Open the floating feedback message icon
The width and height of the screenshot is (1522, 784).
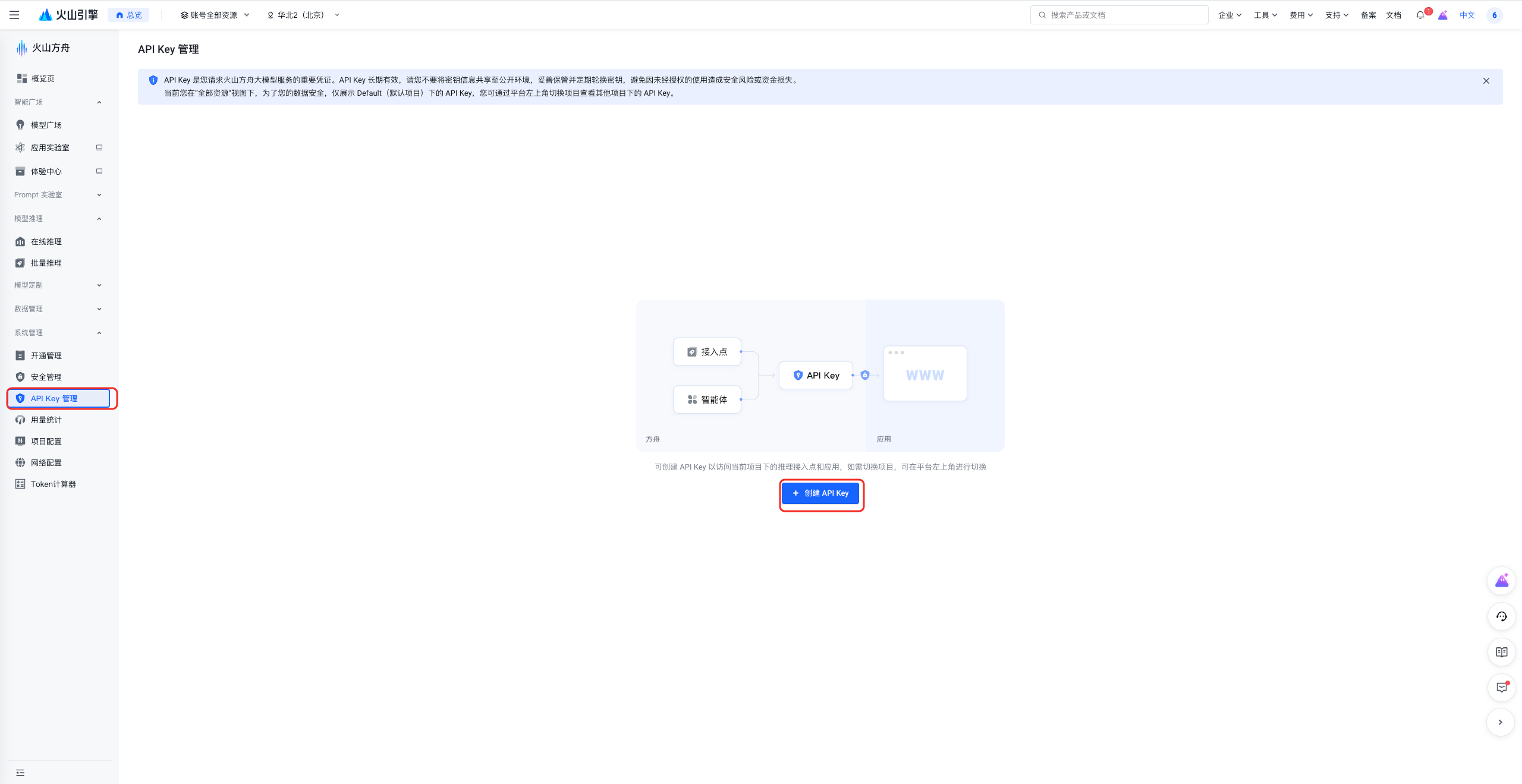coord(1501,688)
